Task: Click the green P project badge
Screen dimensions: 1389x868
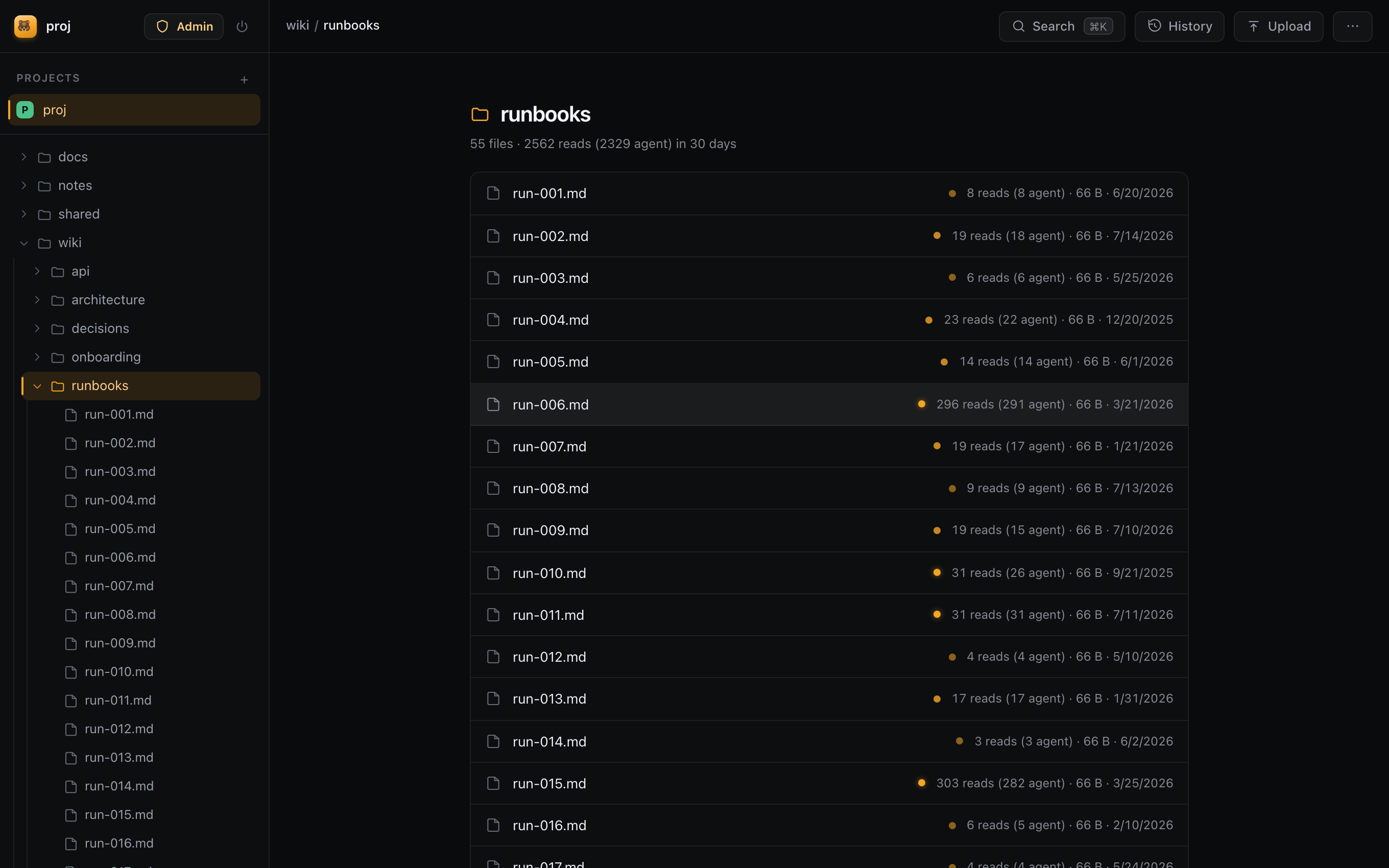Action: pos(25,110)
